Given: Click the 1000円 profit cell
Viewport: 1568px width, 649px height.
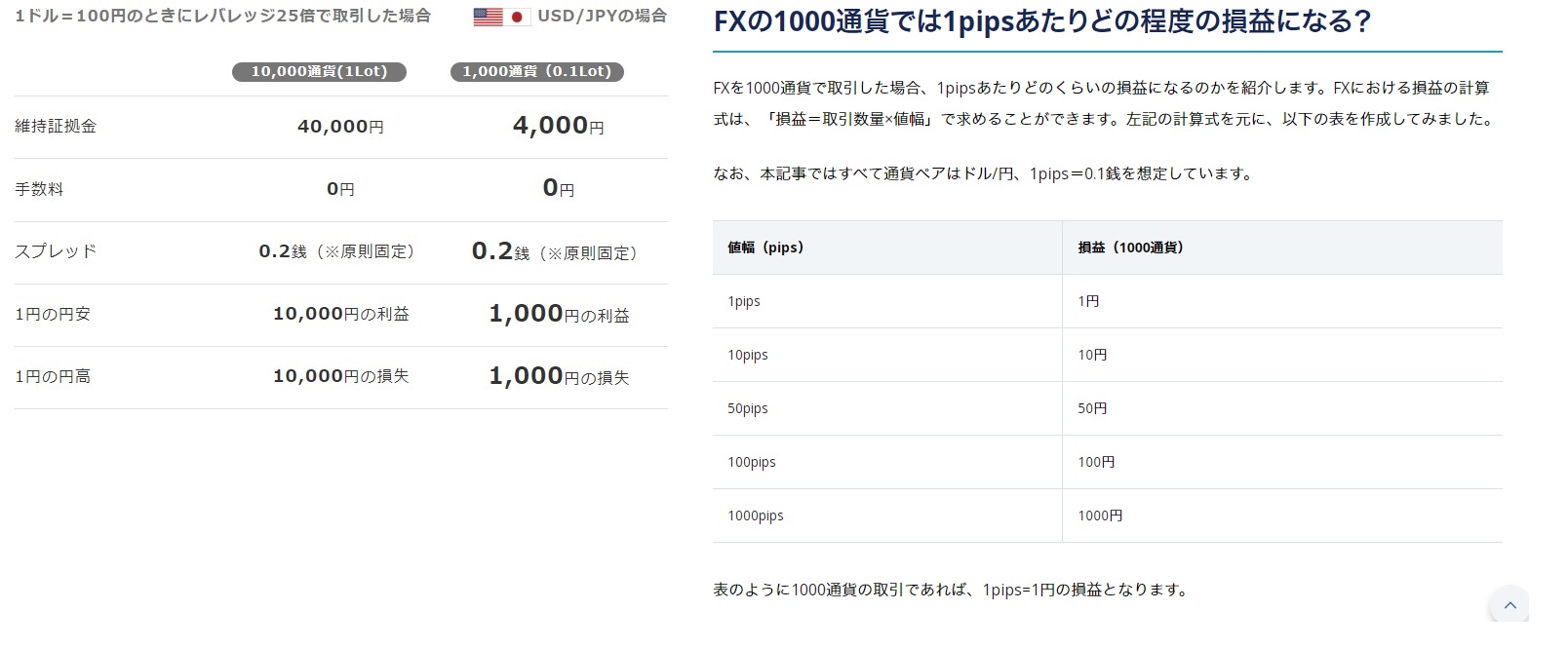Looking at the screenshot, I should pyautogui.click(x=1100, y=515).
